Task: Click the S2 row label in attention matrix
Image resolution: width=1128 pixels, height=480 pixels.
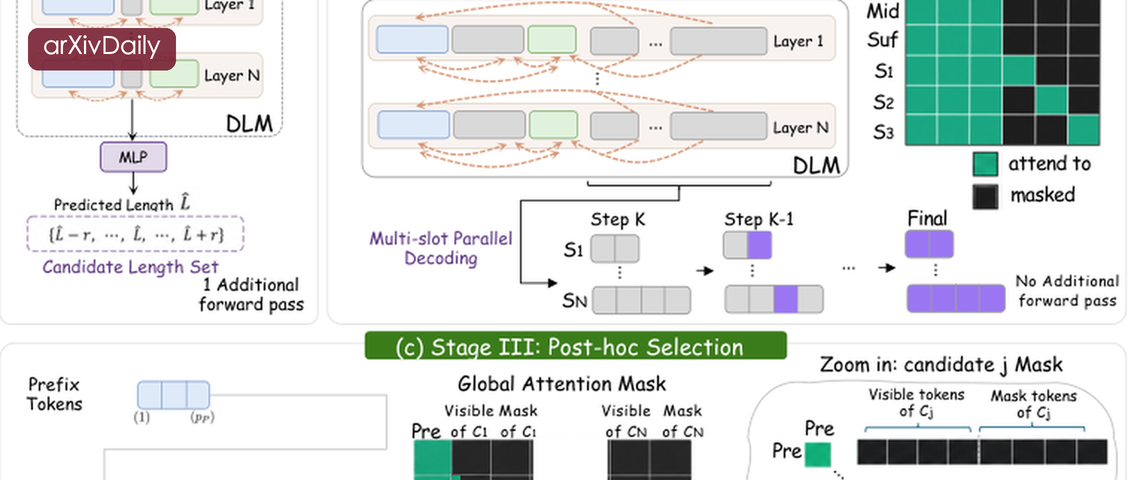Action: [884, 102]
